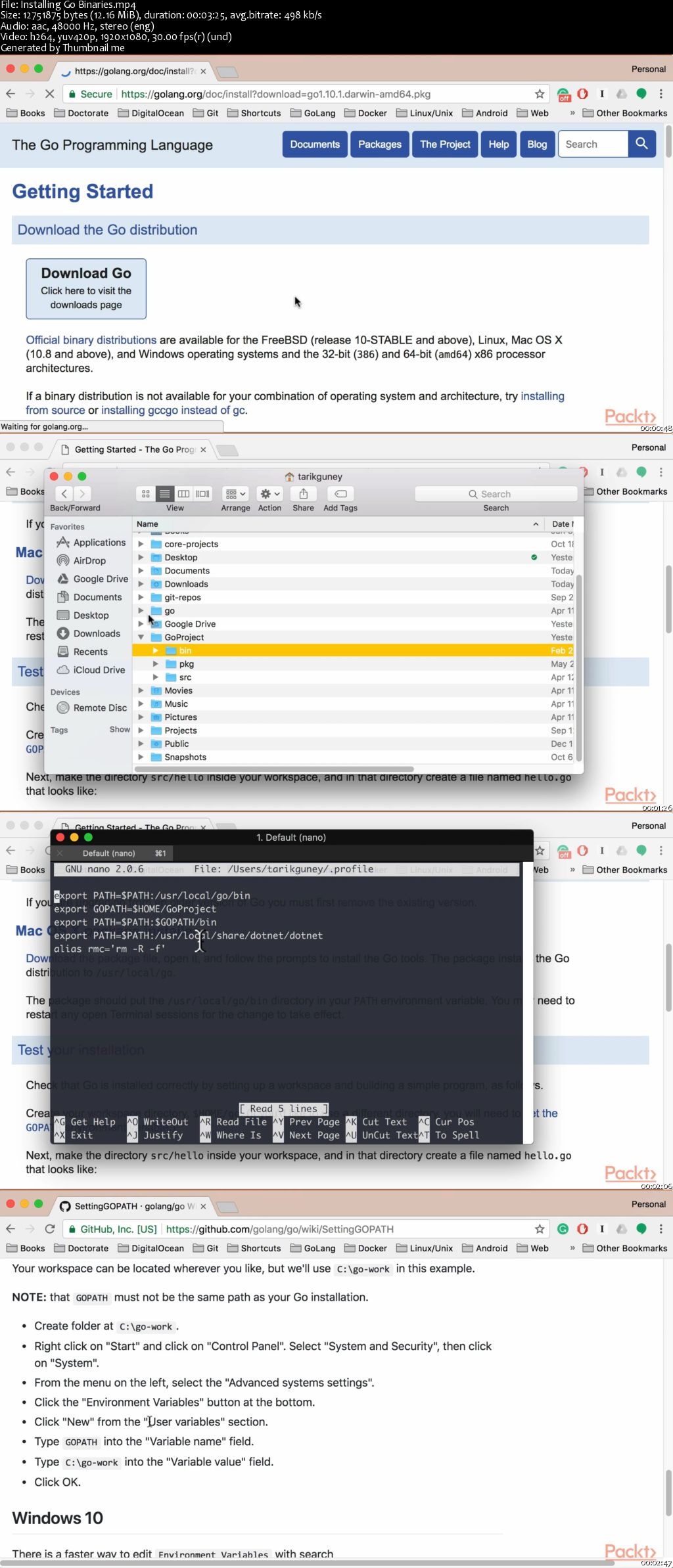
Task: Click the Finder Search field
Action: point(496,494)
